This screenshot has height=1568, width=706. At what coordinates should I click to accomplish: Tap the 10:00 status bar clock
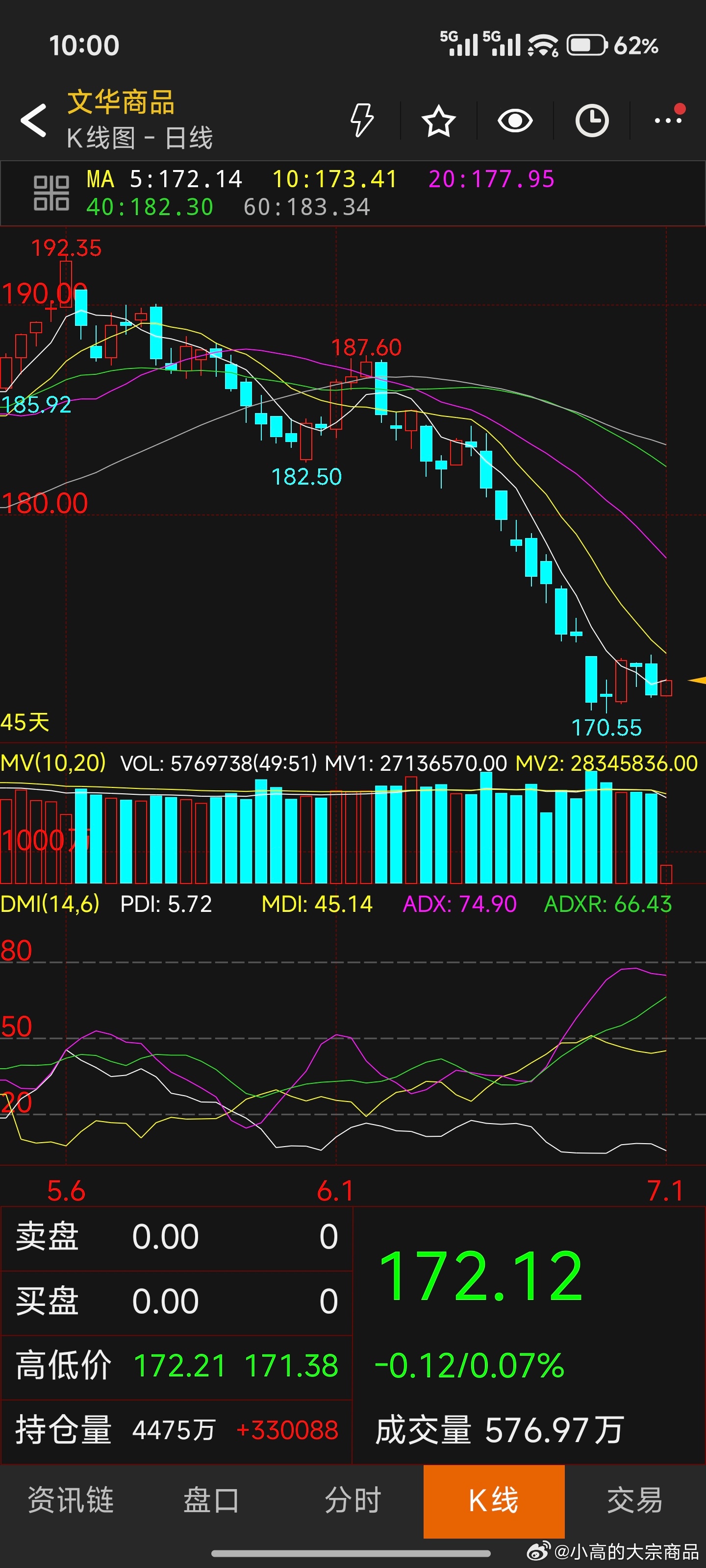tap(84, 46)
